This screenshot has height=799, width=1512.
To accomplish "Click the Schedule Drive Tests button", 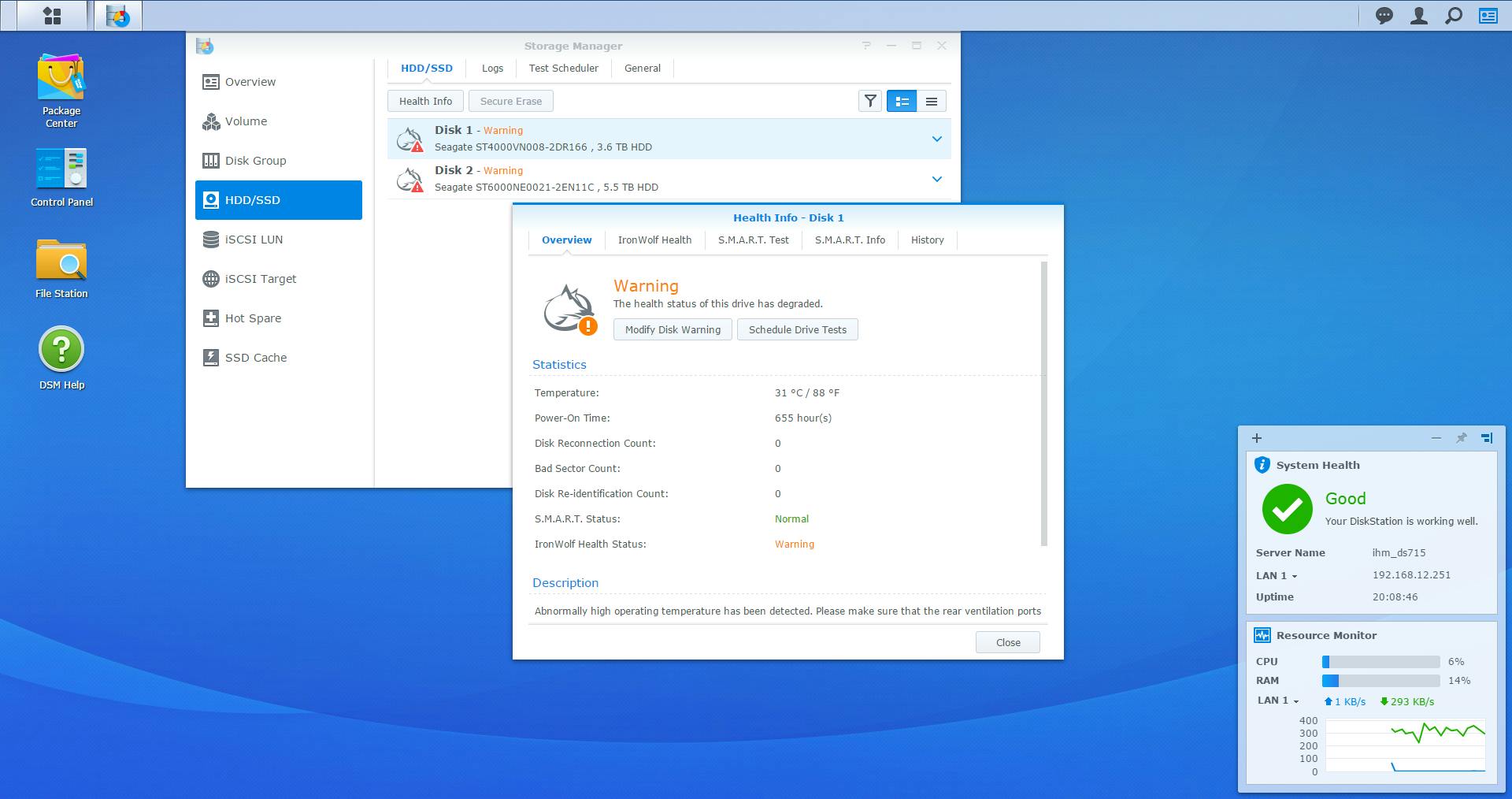I will [x=798, y=329].
